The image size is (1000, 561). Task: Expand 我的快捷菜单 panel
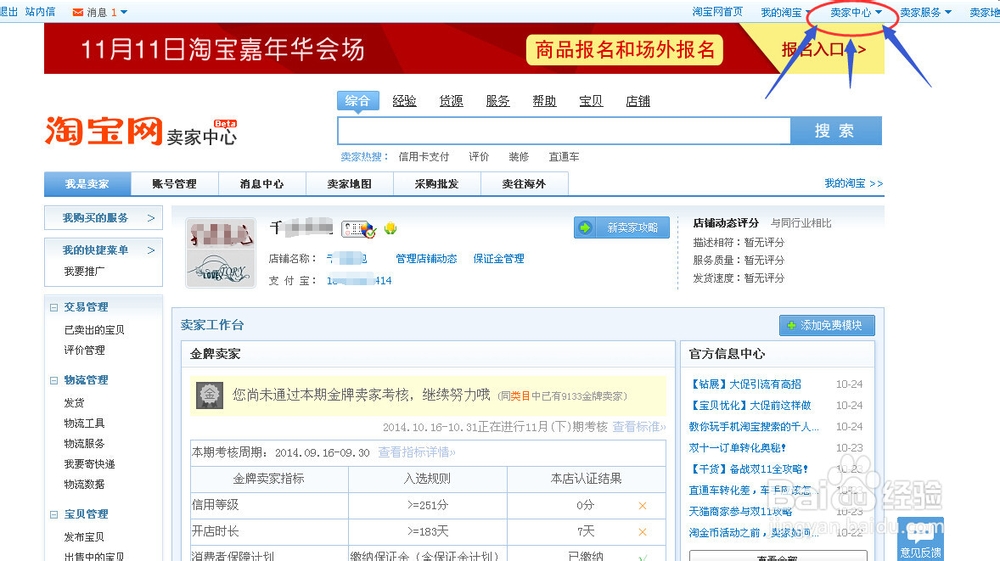pyautogui.click(x=103, y=250)
